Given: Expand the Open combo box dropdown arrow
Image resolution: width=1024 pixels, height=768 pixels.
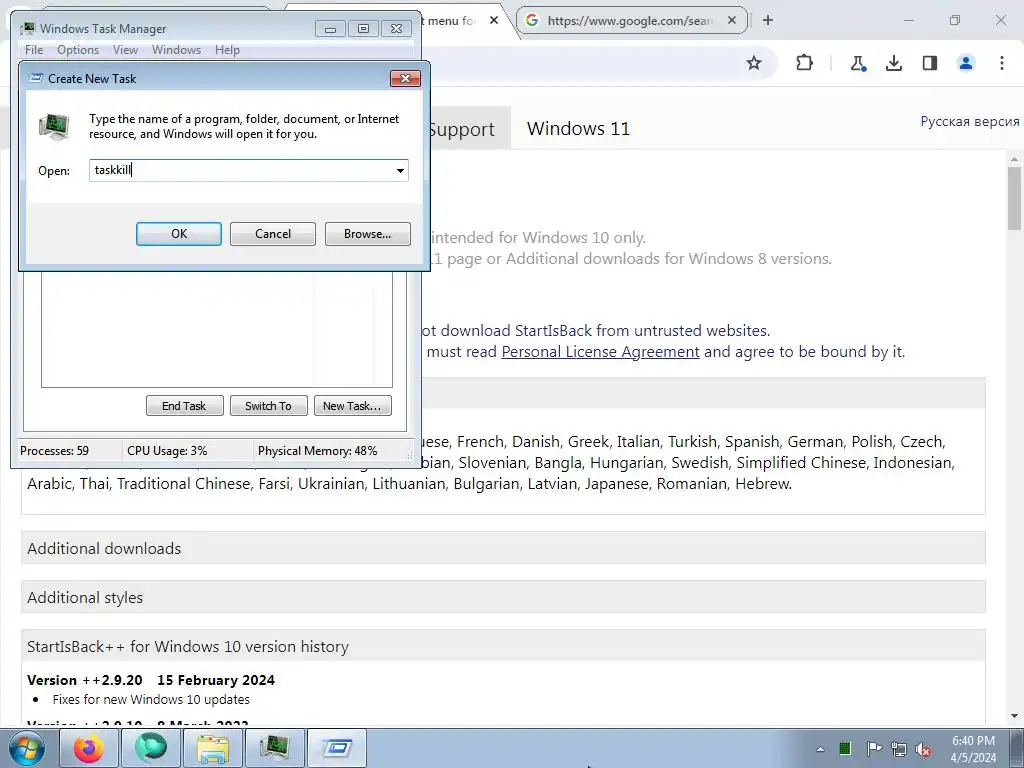Looking at the screenshot, I should coord(400,170).
